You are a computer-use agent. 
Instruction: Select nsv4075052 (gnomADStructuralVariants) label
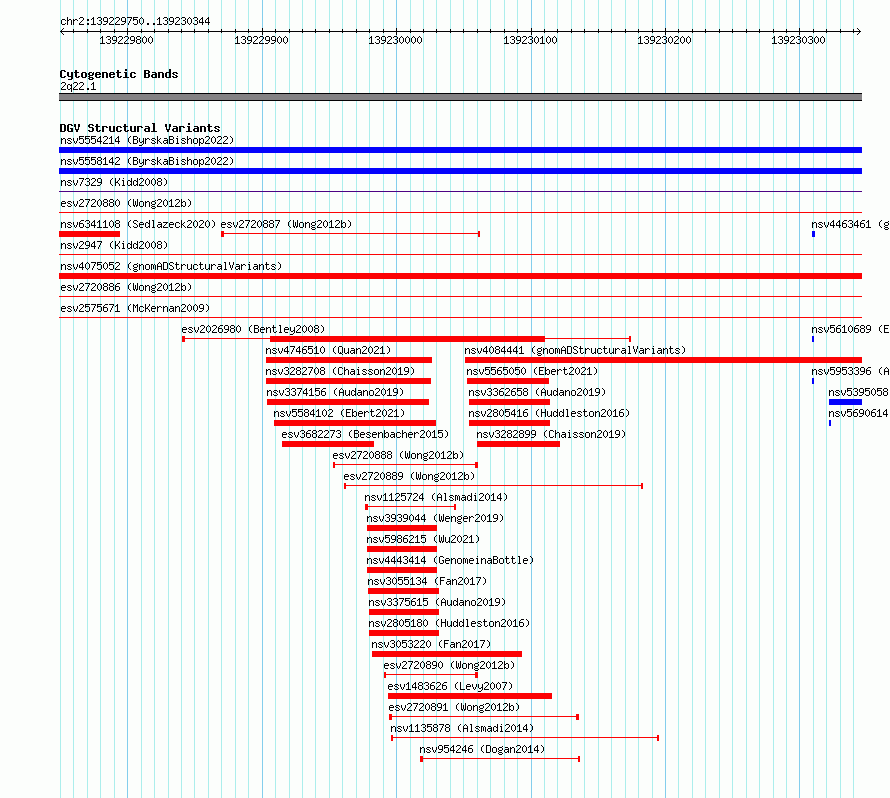tap(171, 266)
